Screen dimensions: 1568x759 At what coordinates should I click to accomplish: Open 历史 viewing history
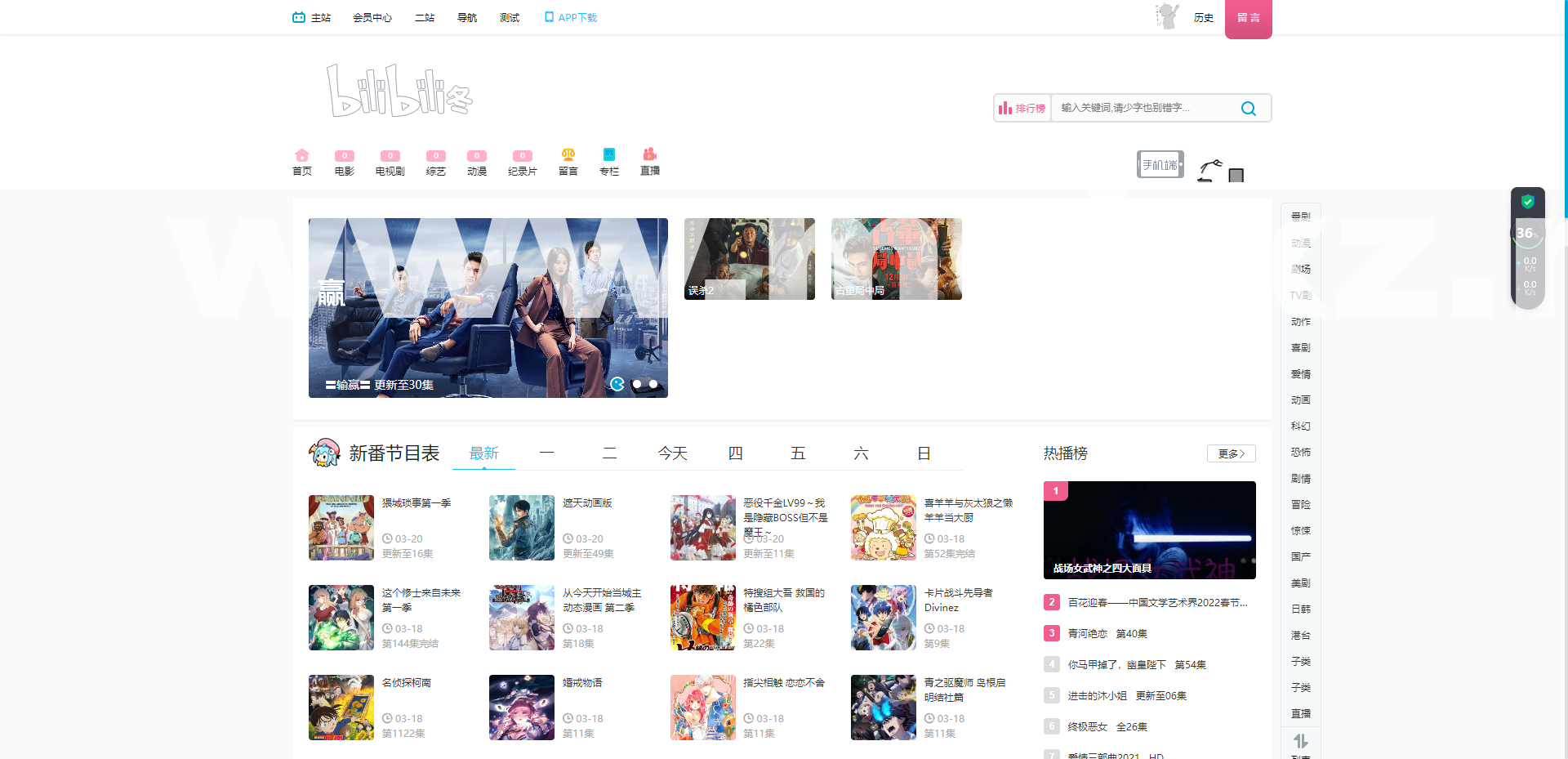tap(1204, 17)
